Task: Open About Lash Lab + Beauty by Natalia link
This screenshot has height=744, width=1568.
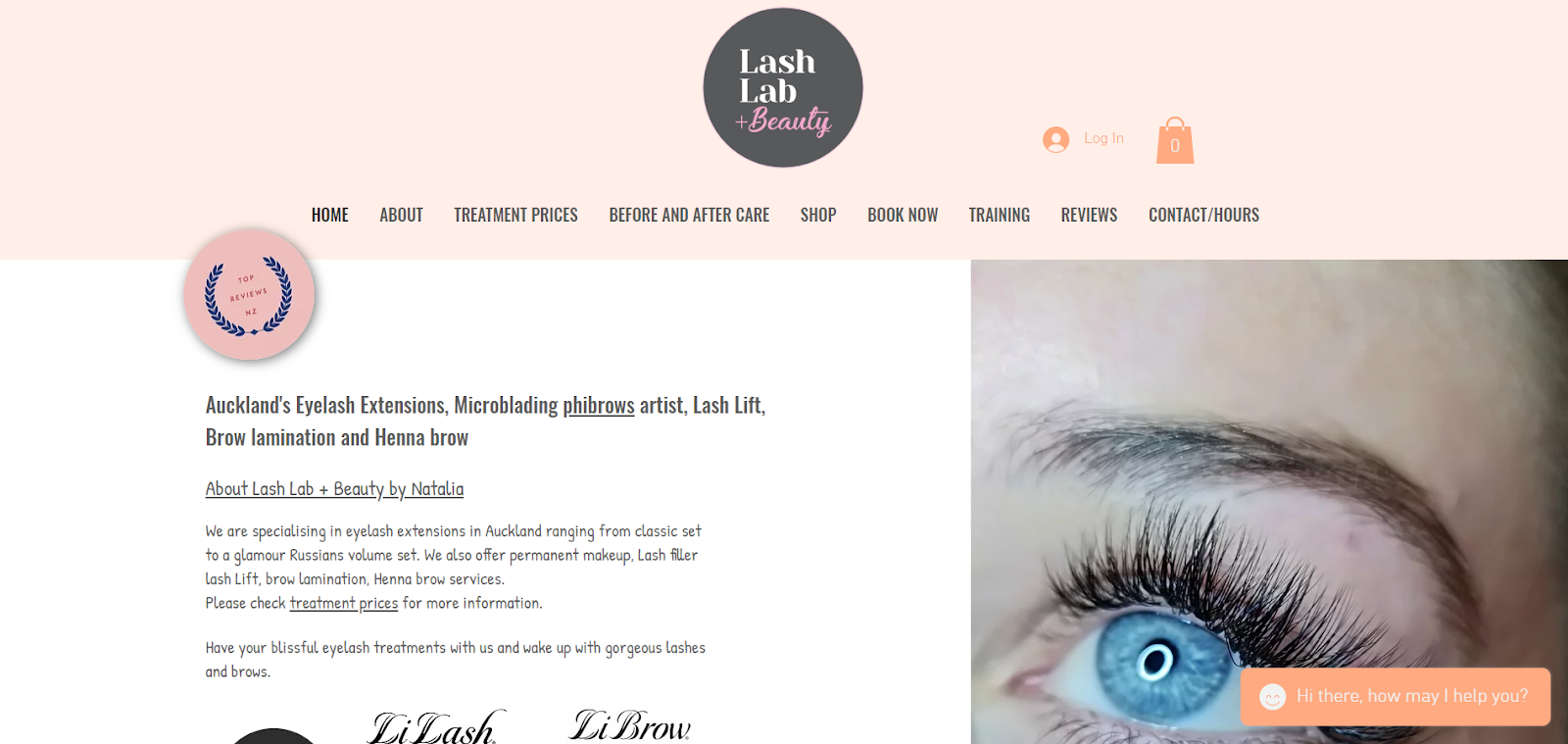Action: click(334, 488)
